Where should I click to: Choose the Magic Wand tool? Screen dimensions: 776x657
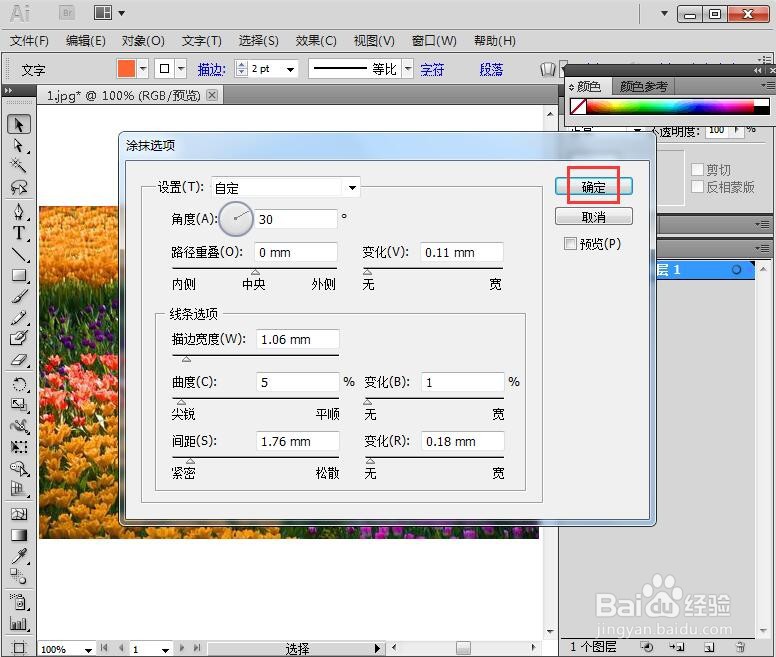(x=19, y=166)
